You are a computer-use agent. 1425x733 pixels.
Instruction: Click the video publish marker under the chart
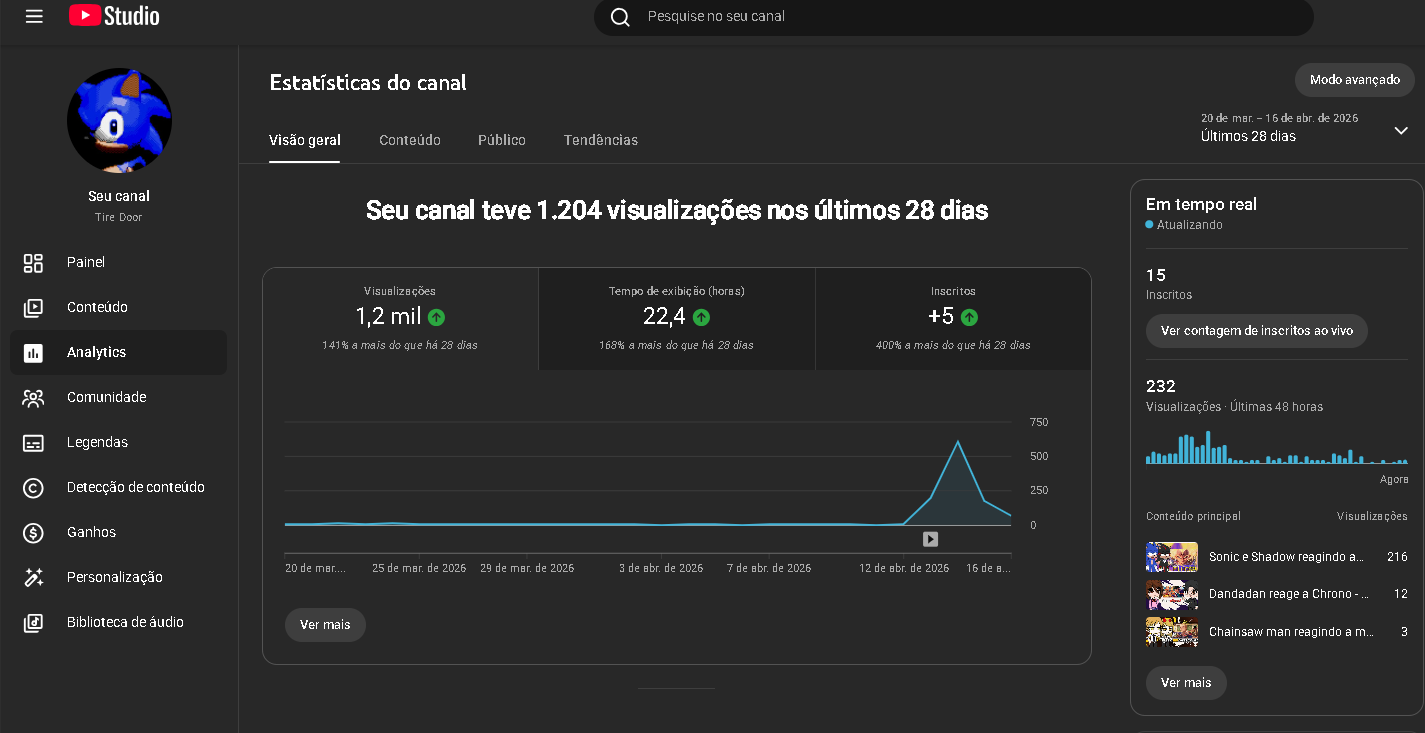[x=930, y=539]
